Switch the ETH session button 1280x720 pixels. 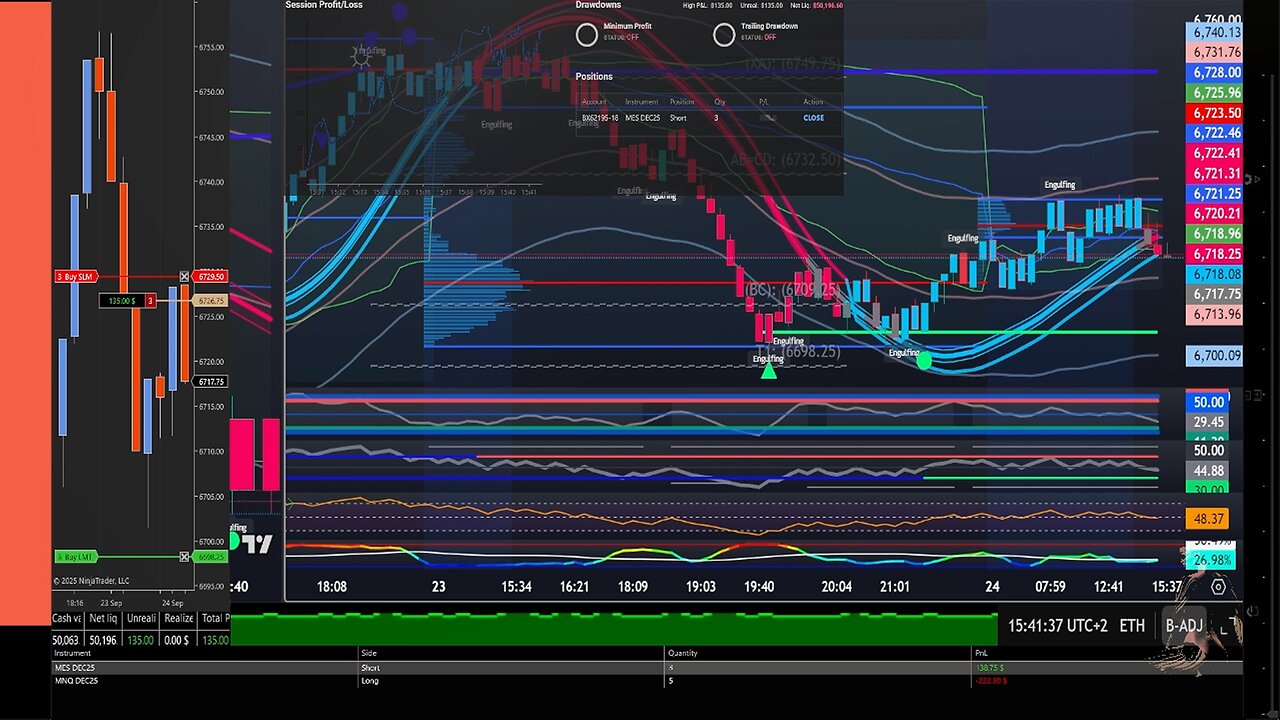click(x=1132, y=626)
